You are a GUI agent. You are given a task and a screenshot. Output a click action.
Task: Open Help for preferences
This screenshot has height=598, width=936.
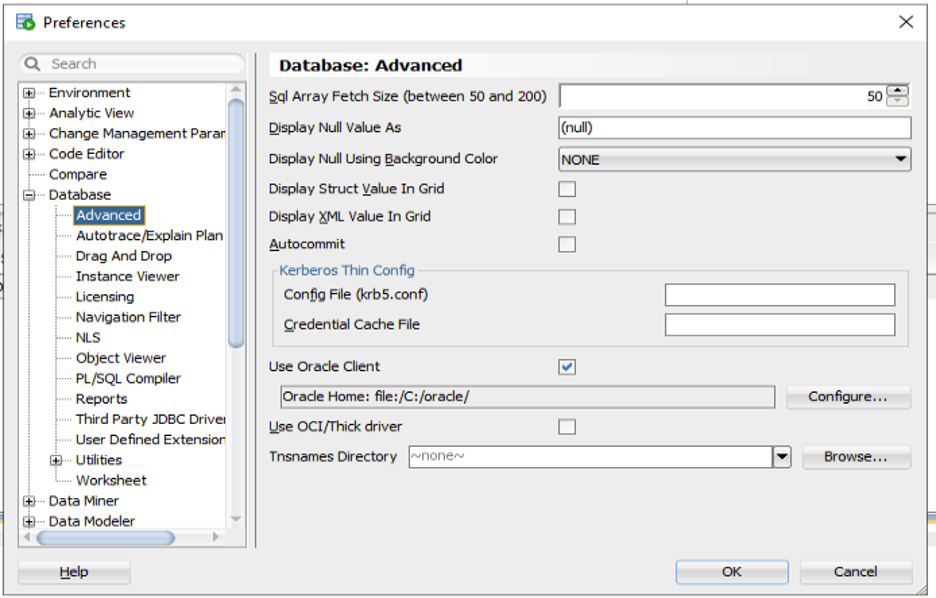pyautogui.click(x=74, y=572)
